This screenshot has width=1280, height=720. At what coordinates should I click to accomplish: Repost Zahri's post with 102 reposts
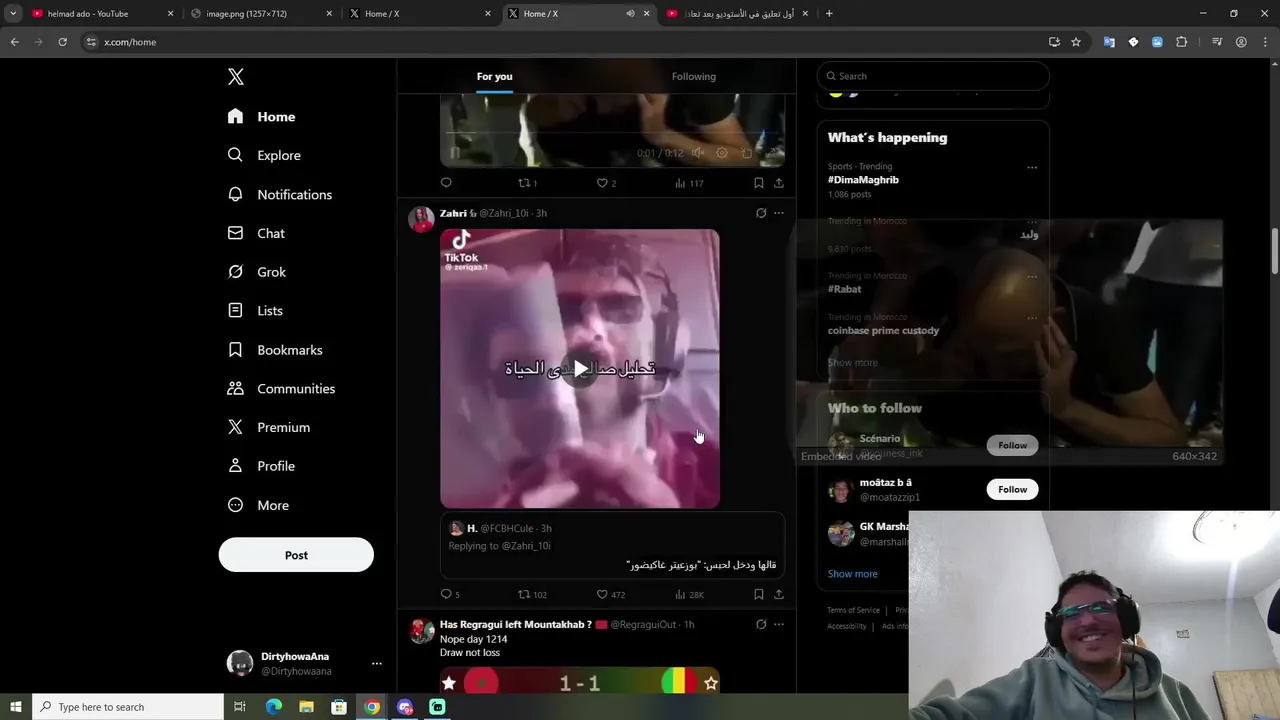[x=532, y=594]
